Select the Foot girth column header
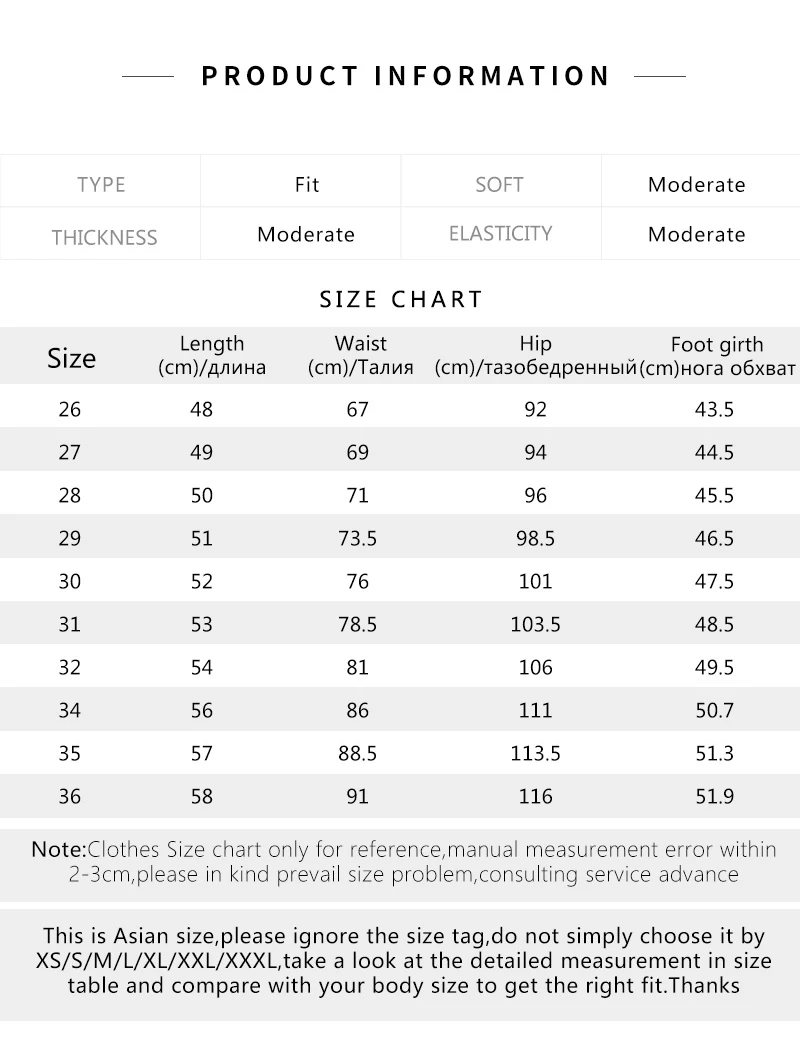This screenshot has width=800, height=1061. point(717,355)
